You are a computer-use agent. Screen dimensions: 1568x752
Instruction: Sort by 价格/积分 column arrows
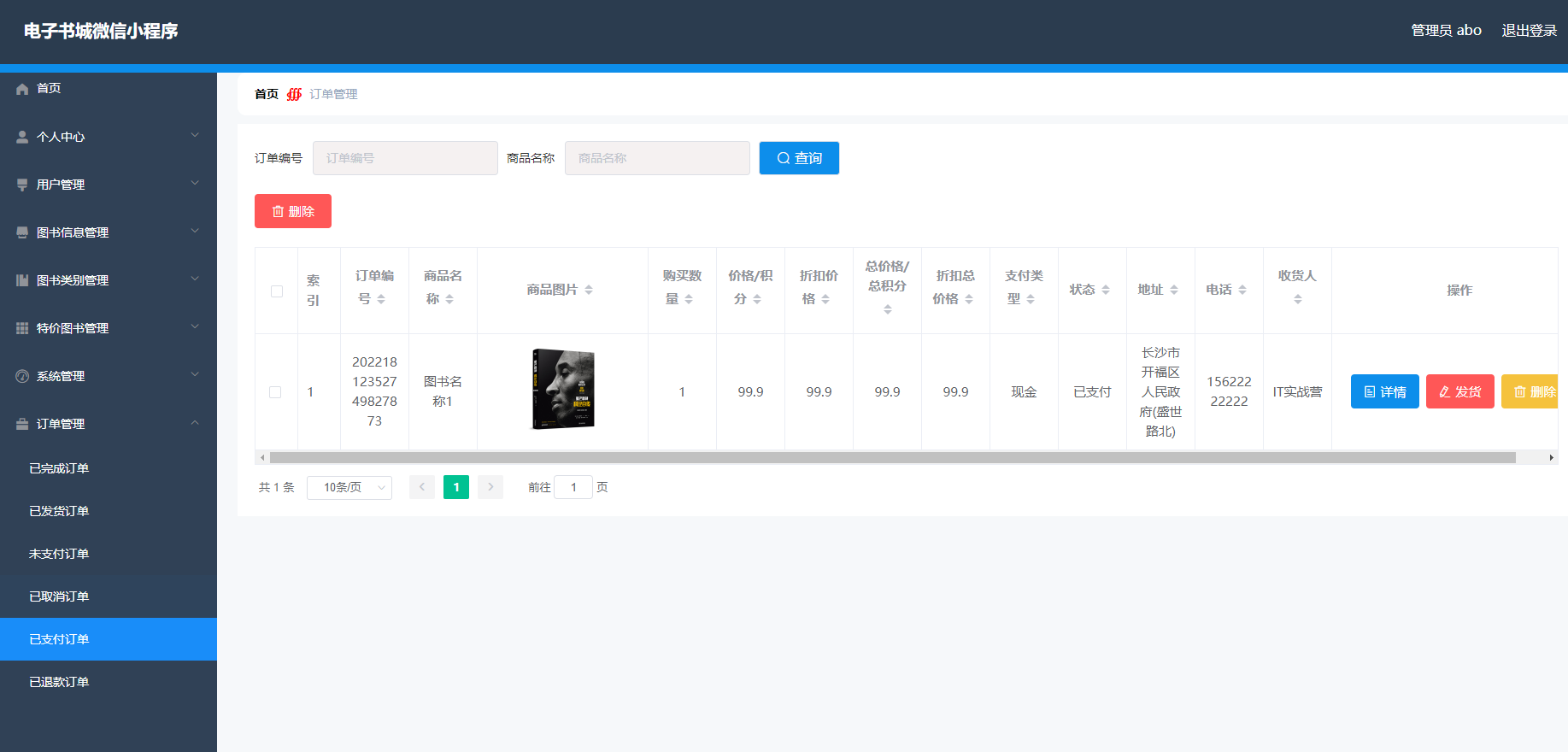point(757,299)
